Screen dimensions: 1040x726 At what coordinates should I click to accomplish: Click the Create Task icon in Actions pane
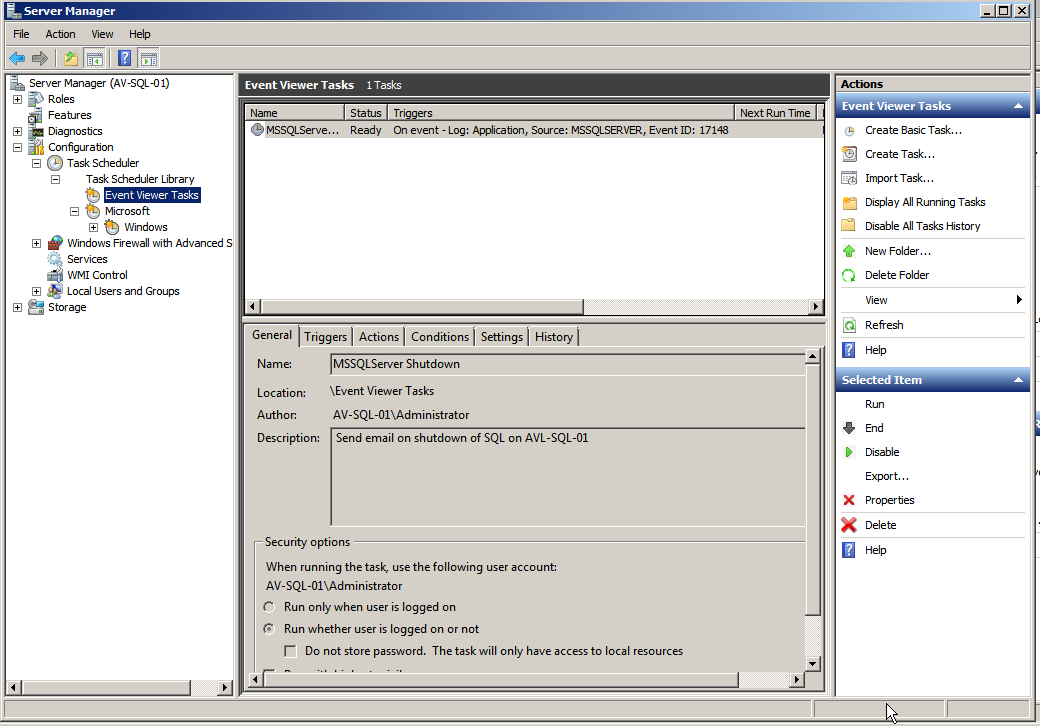[x=849, y=154]
